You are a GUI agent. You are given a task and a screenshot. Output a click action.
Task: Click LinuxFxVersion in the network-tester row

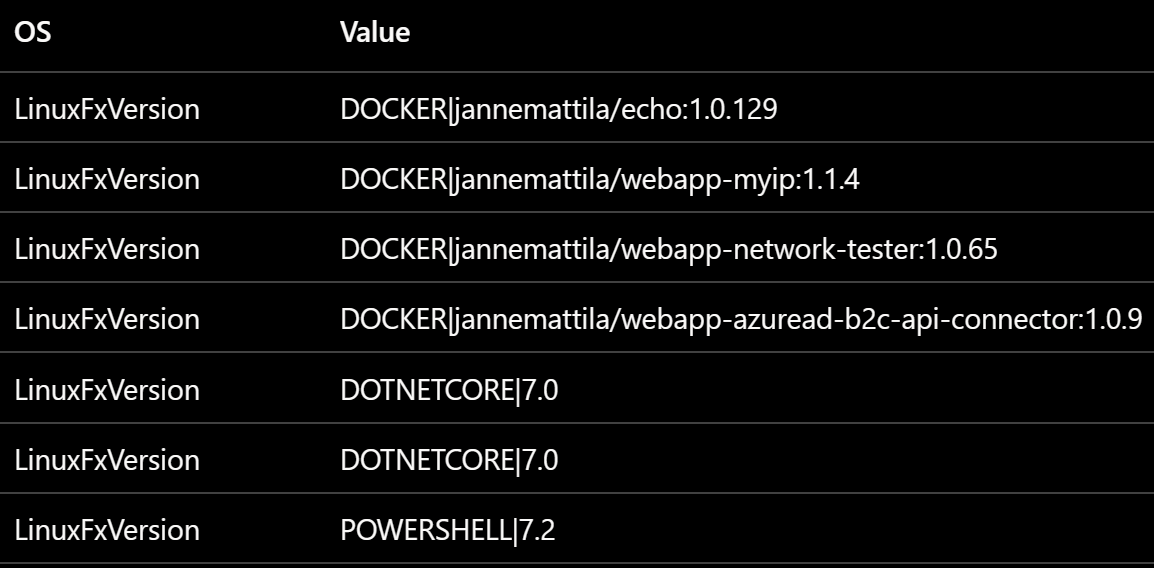tap(107, 249)
